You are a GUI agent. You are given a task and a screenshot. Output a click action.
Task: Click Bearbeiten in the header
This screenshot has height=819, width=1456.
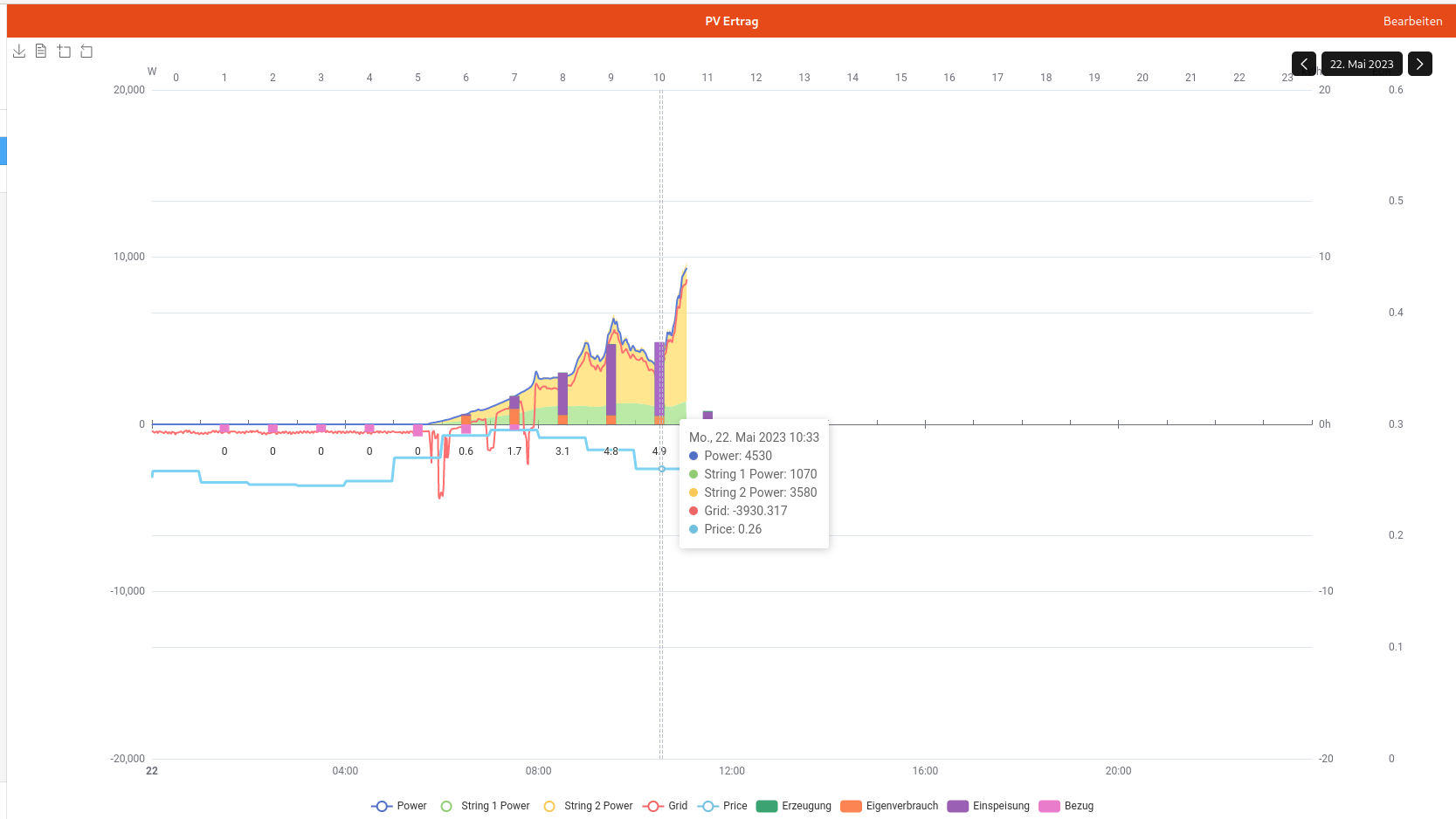1412,21
